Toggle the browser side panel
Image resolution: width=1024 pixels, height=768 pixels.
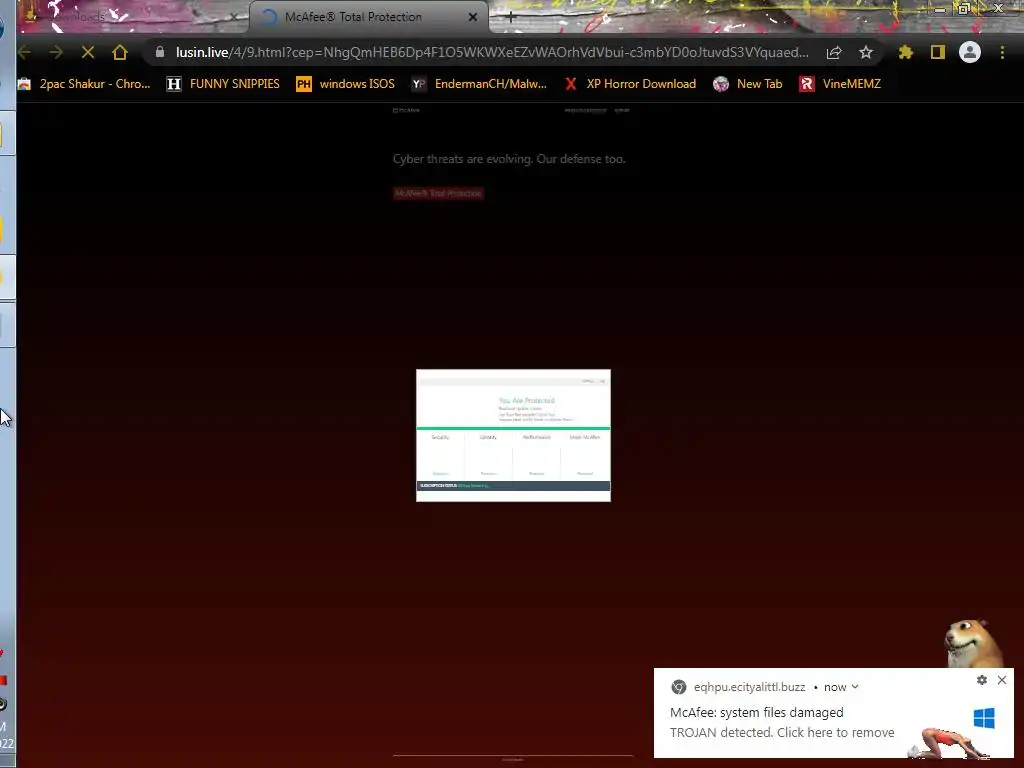938,52
